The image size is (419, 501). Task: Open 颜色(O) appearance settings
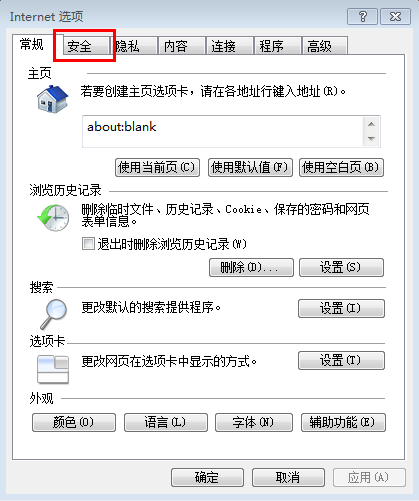(74, 423)
